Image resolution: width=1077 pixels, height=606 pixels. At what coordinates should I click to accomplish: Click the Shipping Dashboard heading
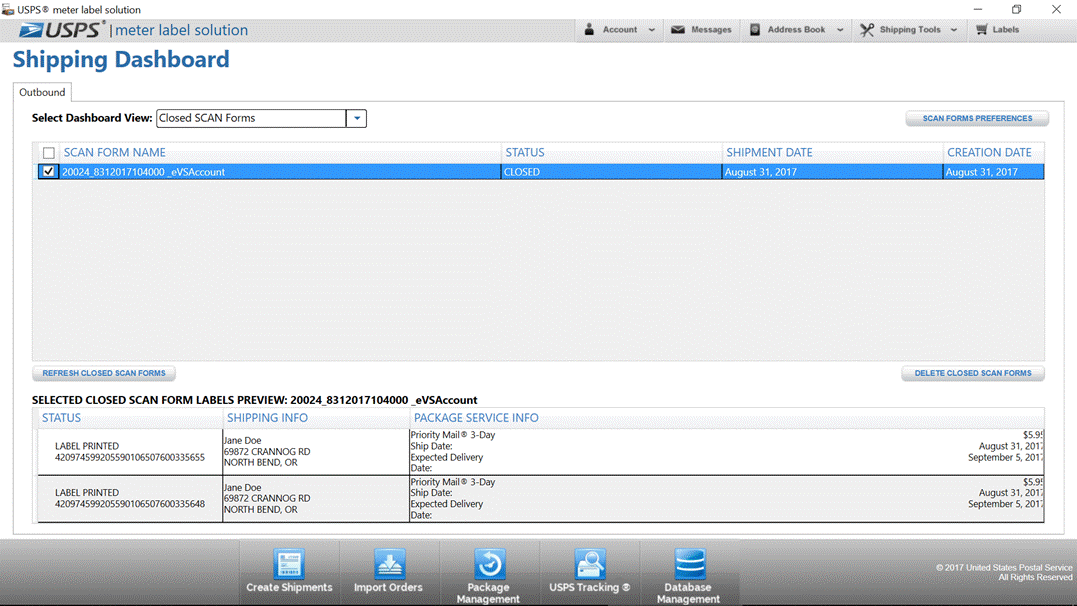pos(121,60)
